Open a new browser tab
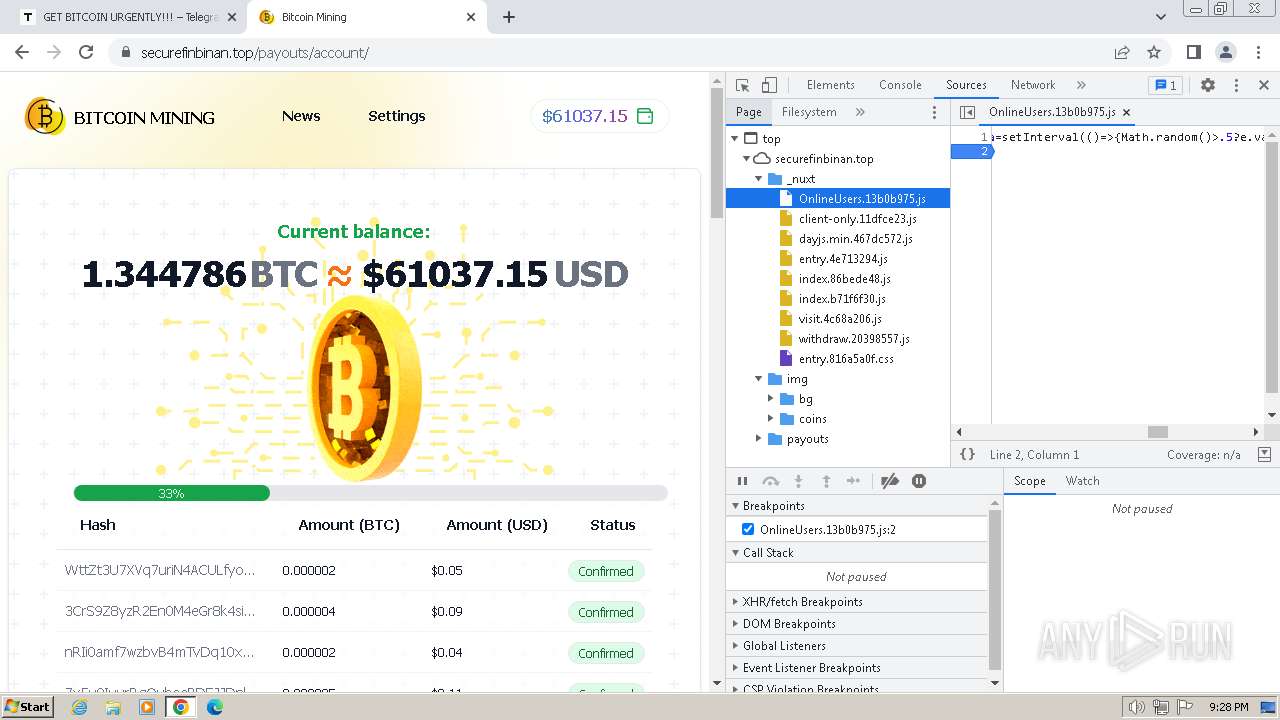The width and height of the screenshot is (1280, 720). pos(509,17)
